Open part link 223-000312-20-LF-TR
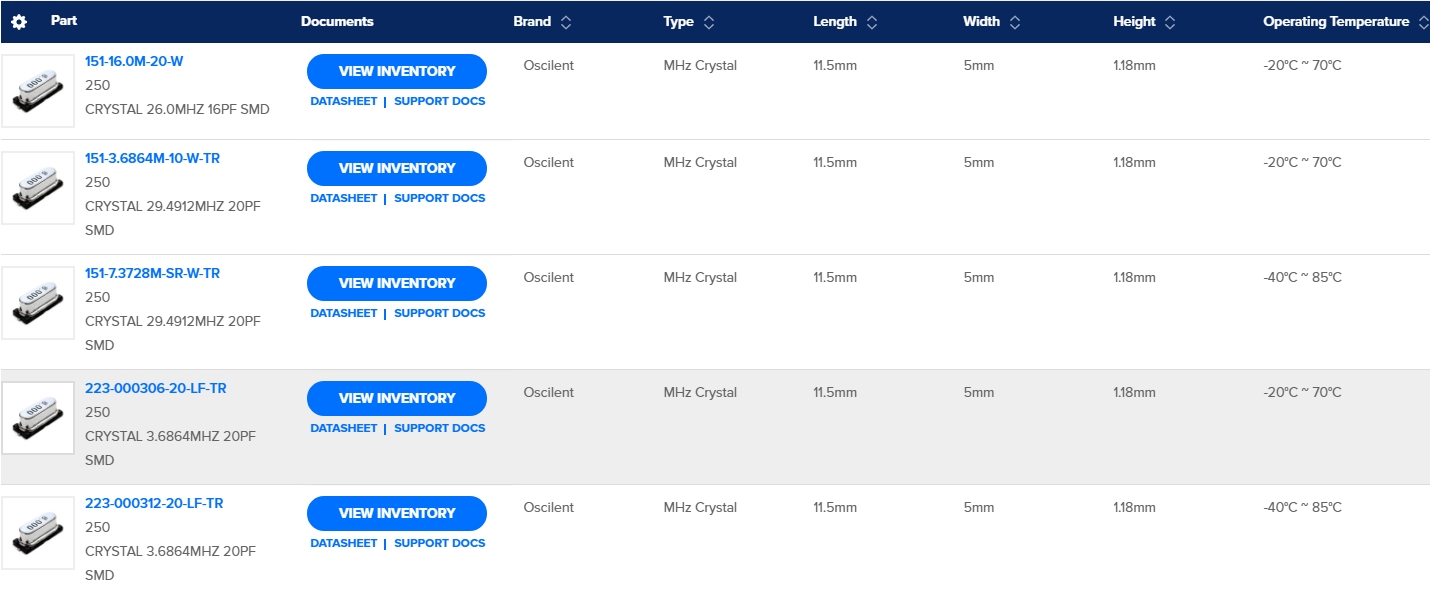The width and height of the screenshot is (1430, 592). pos(154,503)
